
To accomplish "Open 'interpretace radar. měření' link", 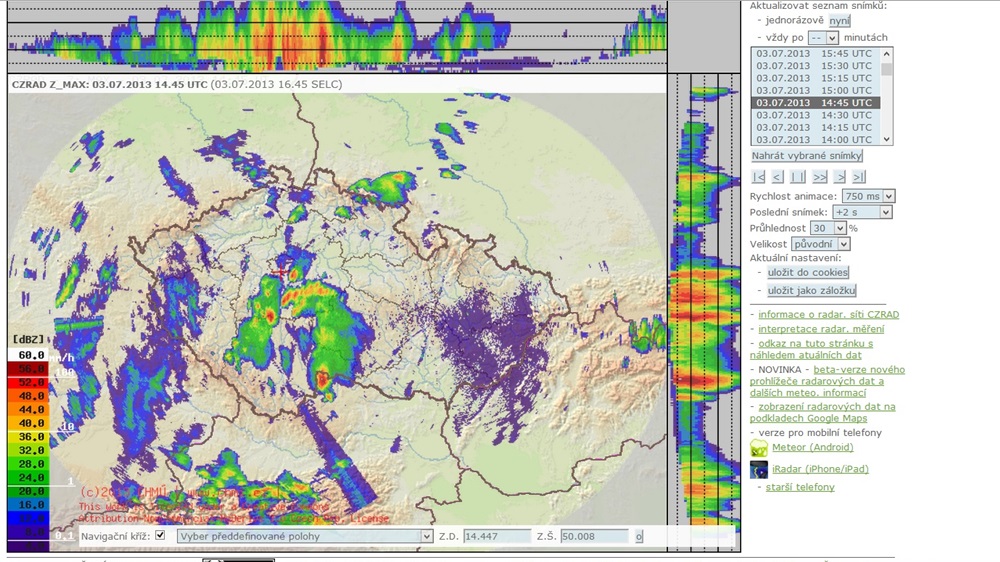I will 821,329.
